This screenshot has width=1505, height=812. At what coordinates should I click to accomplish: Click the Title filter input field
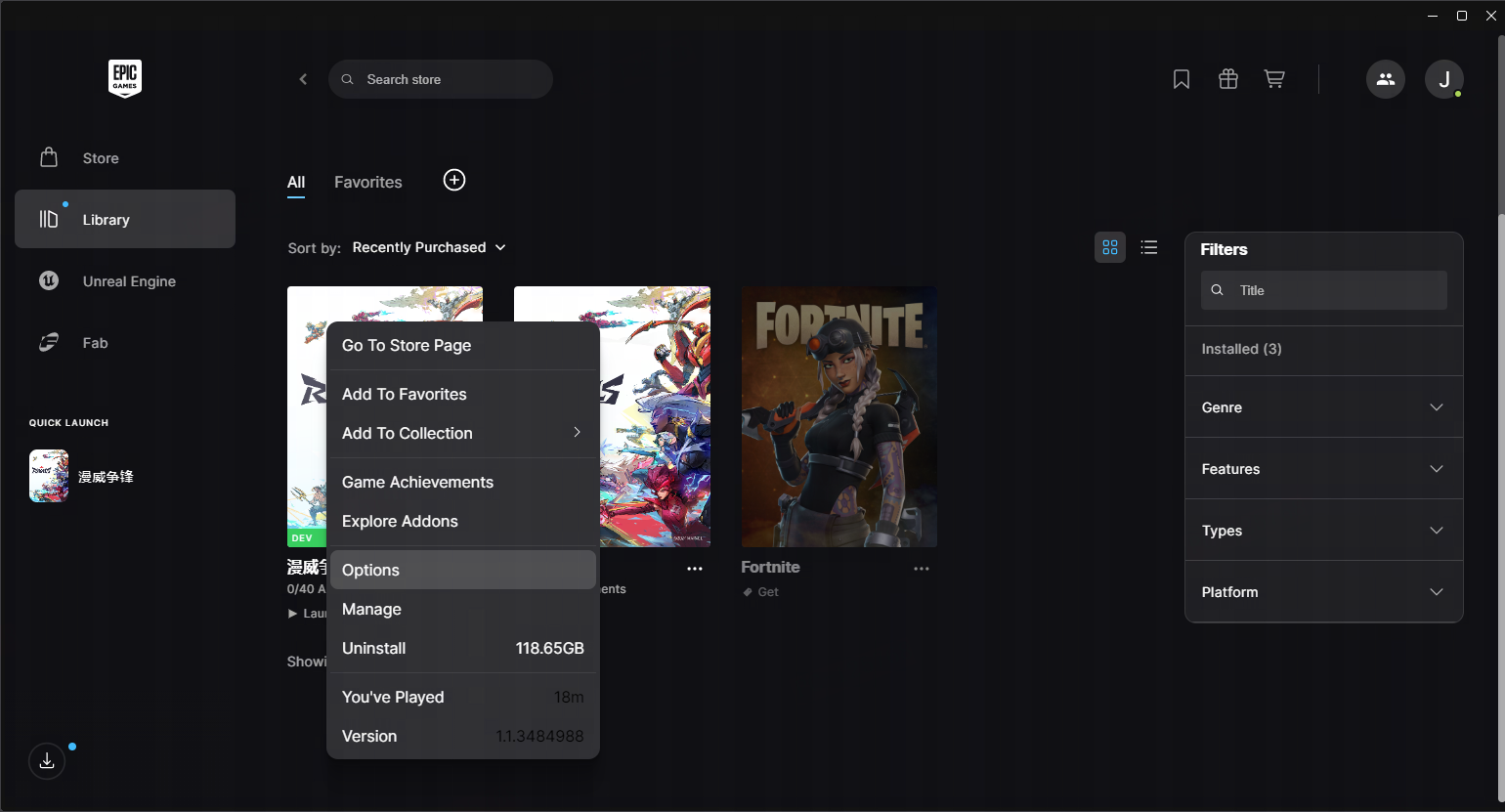(1323, 290)
